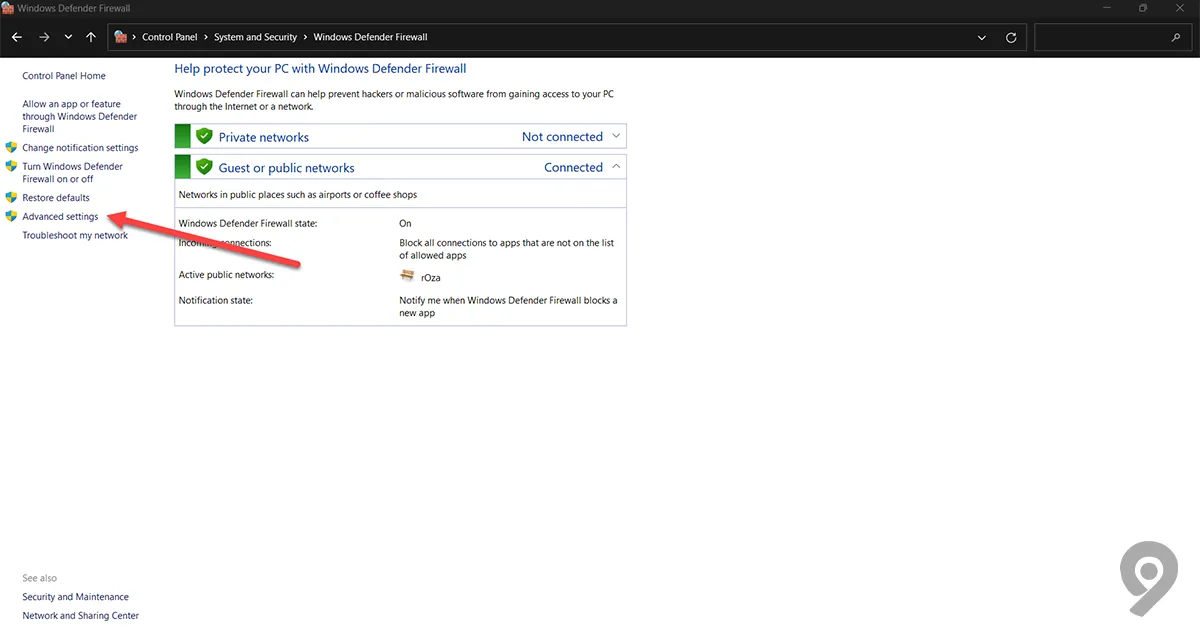Select System and Security in breadcrumb
The width and height of the screenshot is (1200, 637).
pyautogui.click(x=255, y=37)
